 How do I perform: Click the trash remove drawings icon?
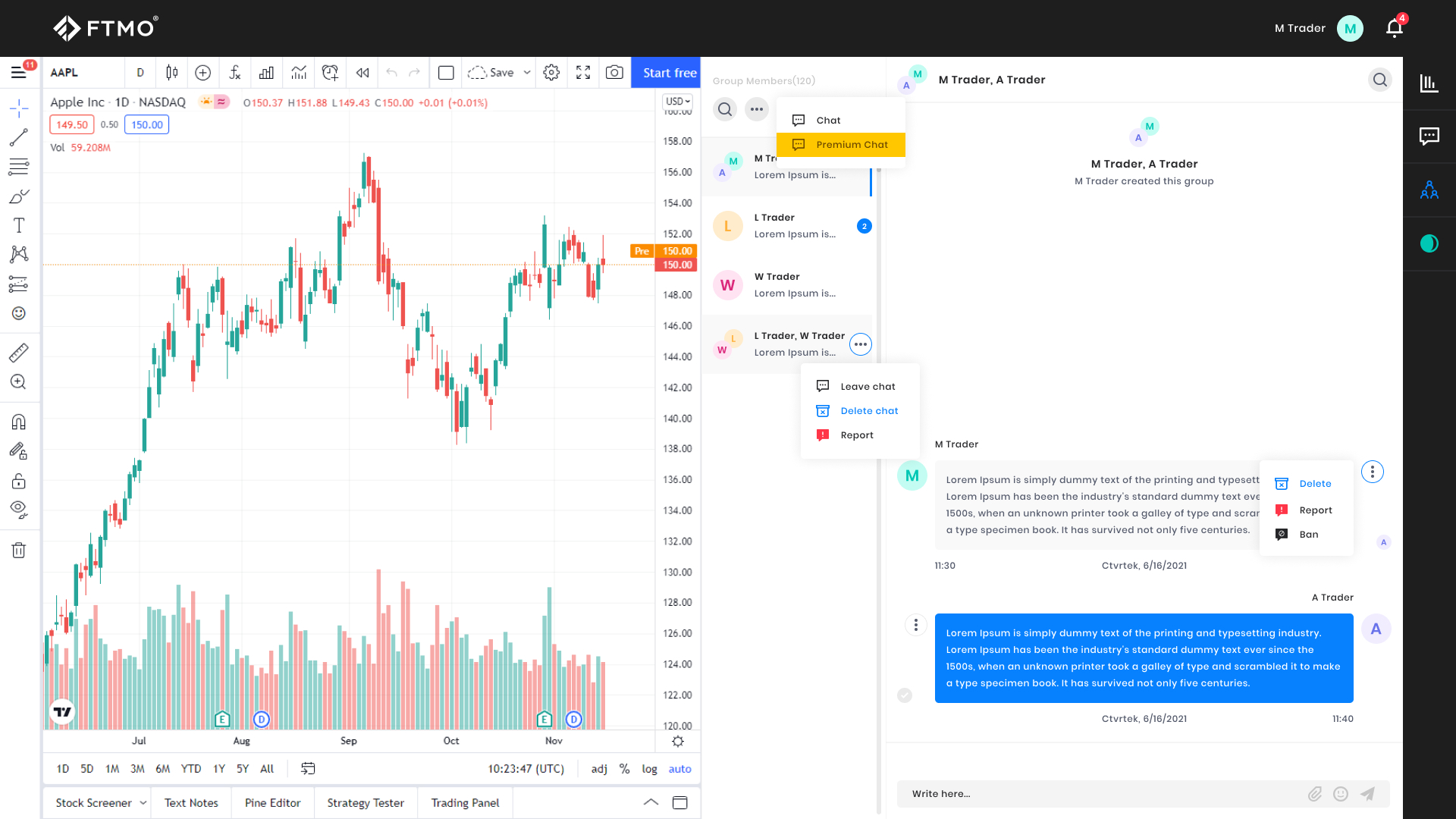[x=19, y=551]
